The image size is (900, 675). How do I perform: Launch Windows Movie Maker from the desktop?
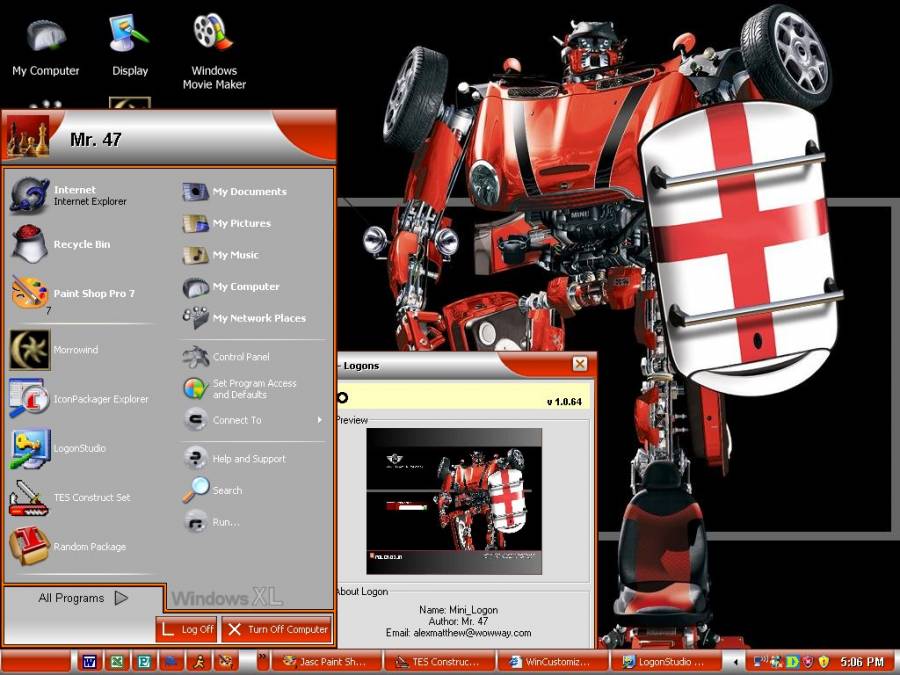point(214,53)
